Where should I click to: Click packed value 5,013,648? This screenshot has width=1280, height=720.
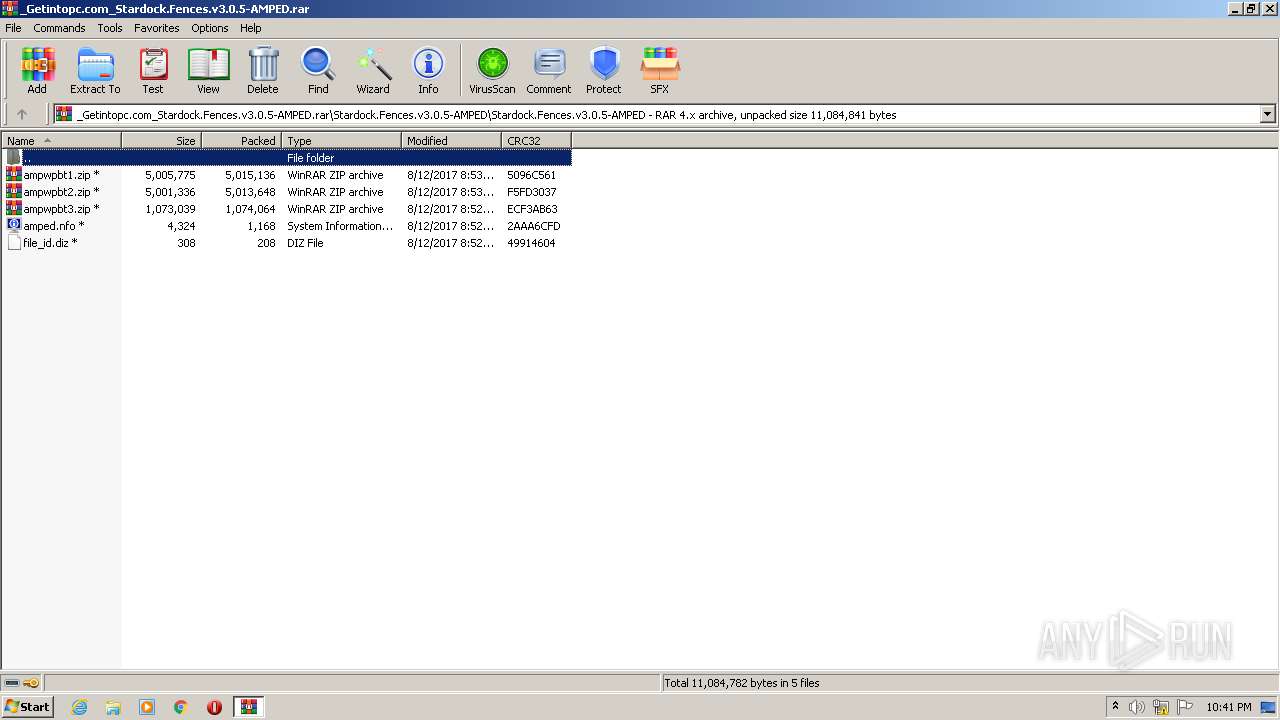(x=250, y=192)
